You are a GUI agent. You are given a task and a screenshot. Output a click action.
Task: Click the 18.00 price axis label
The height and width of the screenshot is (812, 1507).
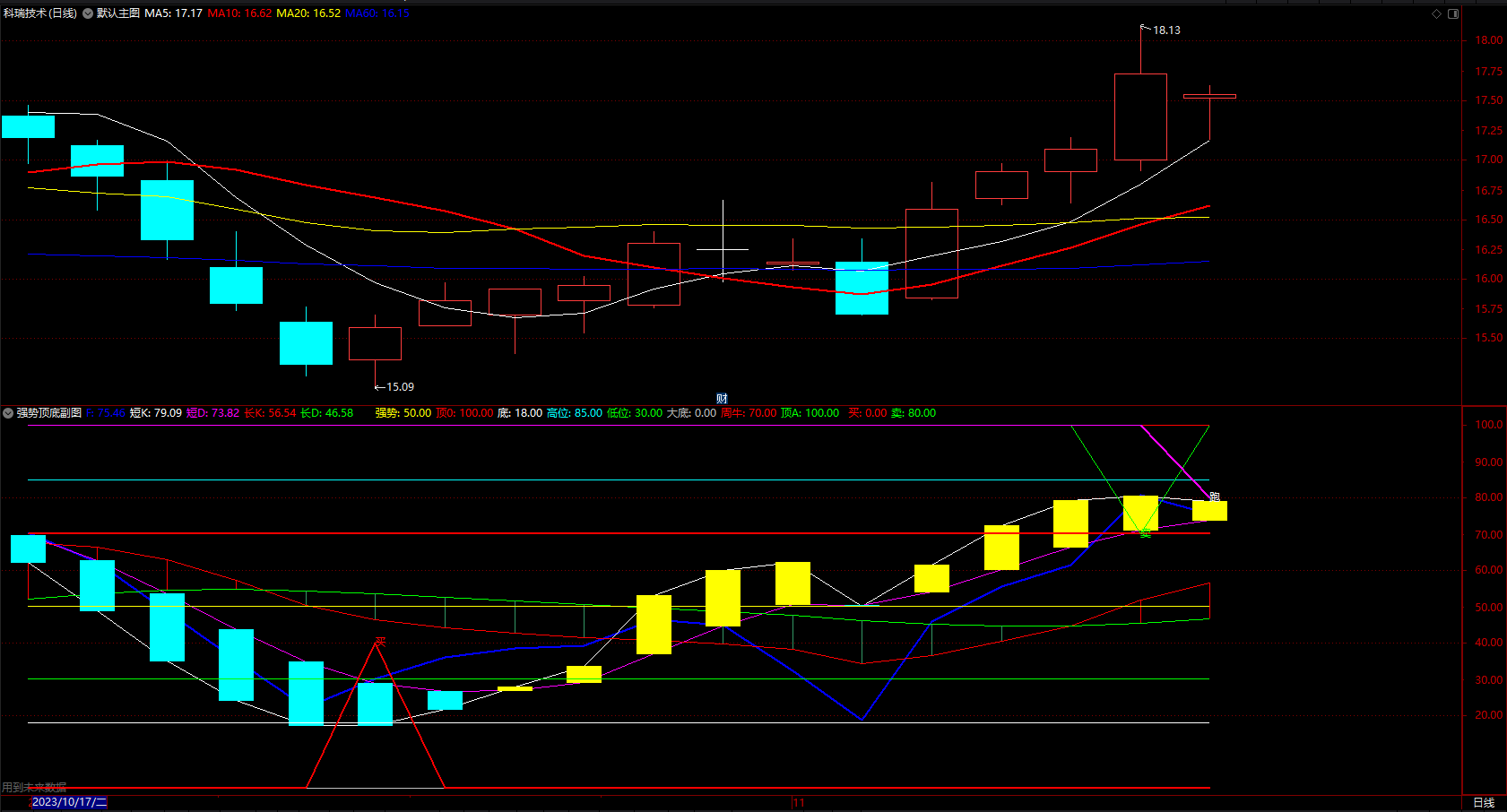[x=1489, y=40]
